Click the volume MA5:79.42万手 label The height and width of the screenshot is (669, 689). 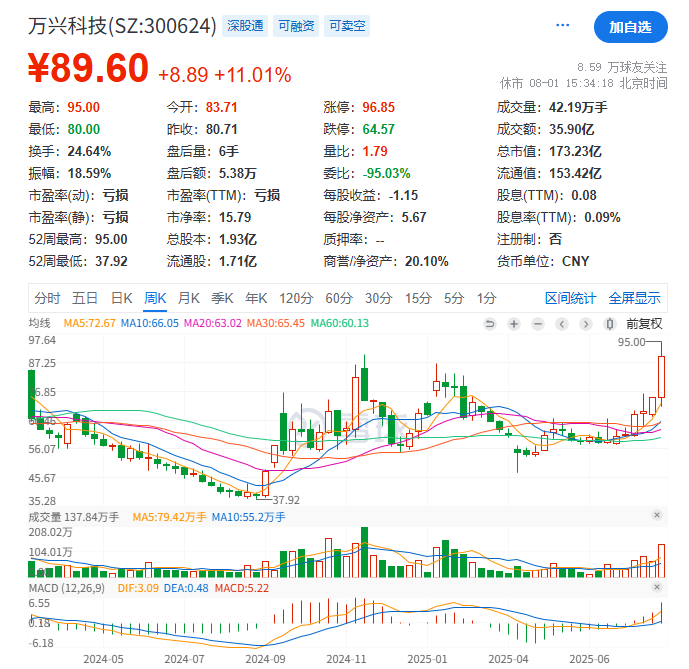point(170,517)
